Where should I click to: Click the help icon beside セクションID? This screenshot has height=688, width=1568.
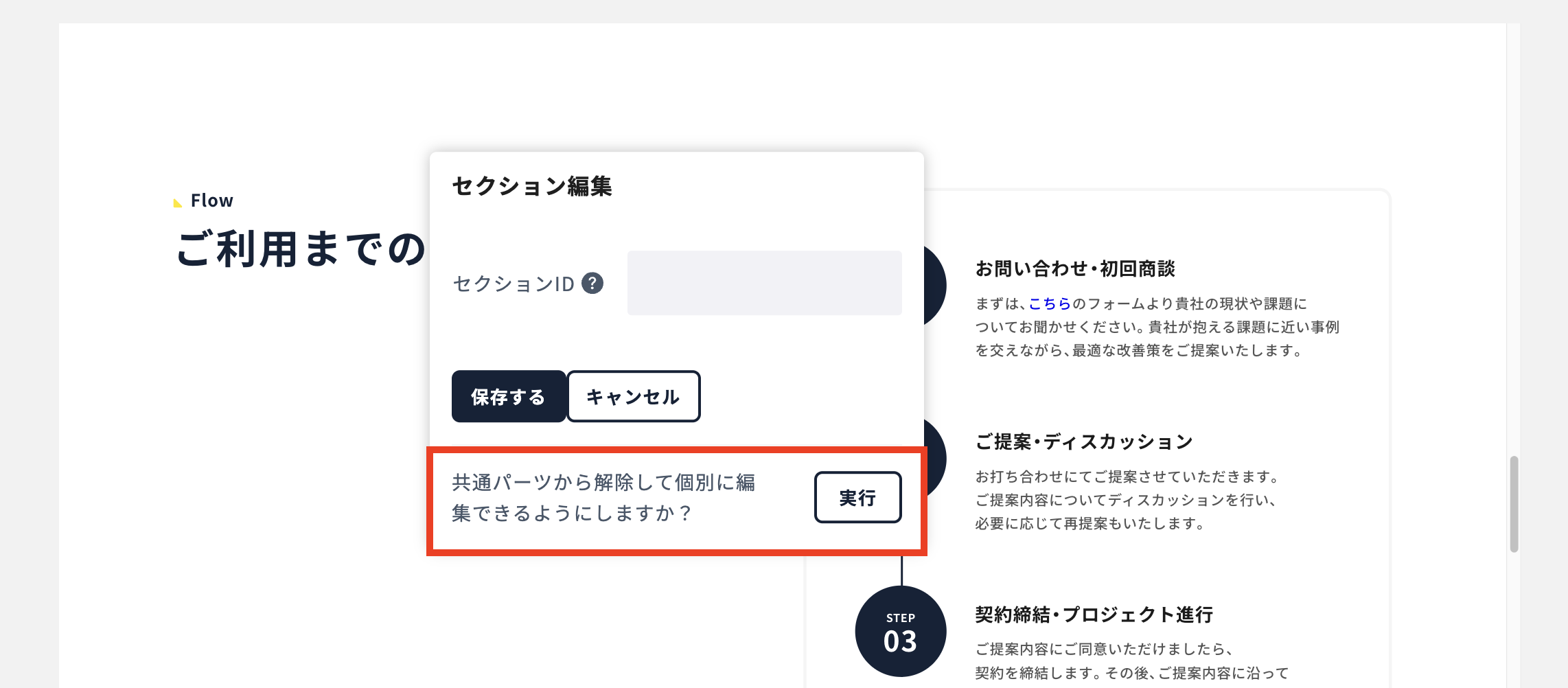(x=592, y=283)
